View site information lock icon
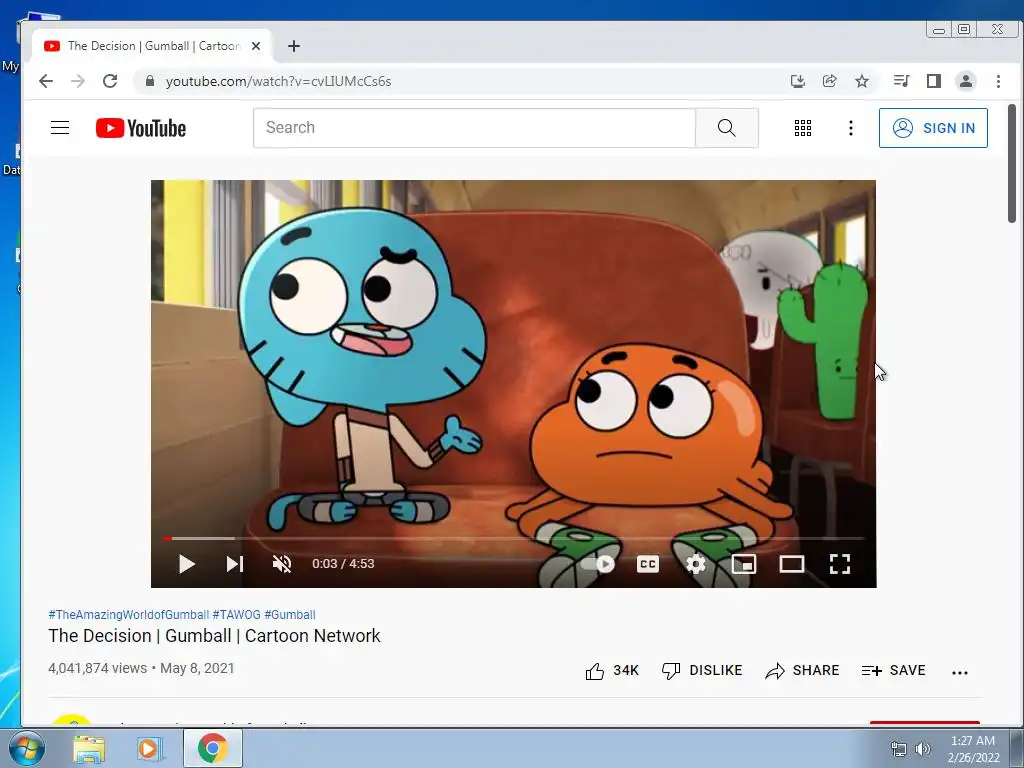 (150, 81)
